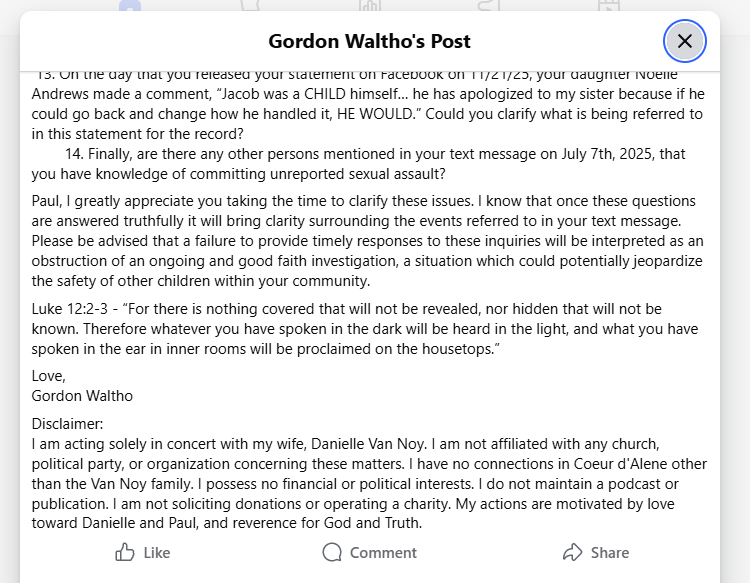750x583 pixels.
Task: Click the megaphone icon in top navigation
Action: click(489, 6)
